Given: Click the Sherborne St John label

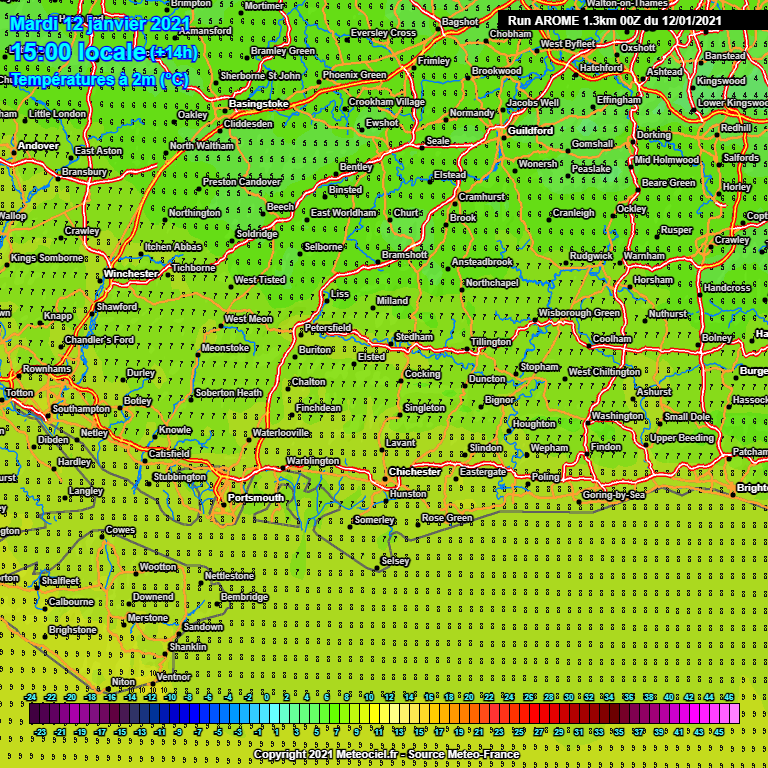Looking at the screenshot, I should coord(260,75).
